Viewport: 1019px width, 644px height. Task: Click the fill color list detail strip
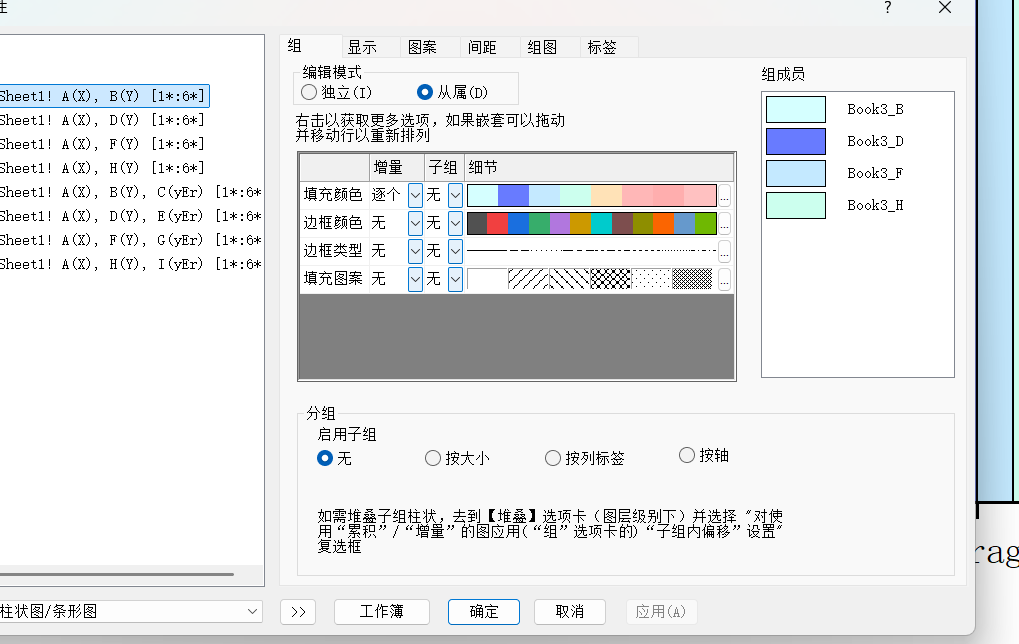click(591, 195)
